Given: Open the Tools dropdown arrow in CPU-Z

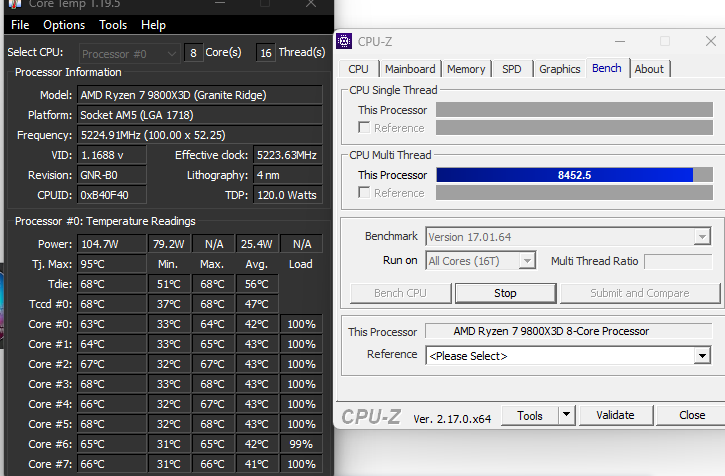Looking at the screenshot, I should 566,415.
